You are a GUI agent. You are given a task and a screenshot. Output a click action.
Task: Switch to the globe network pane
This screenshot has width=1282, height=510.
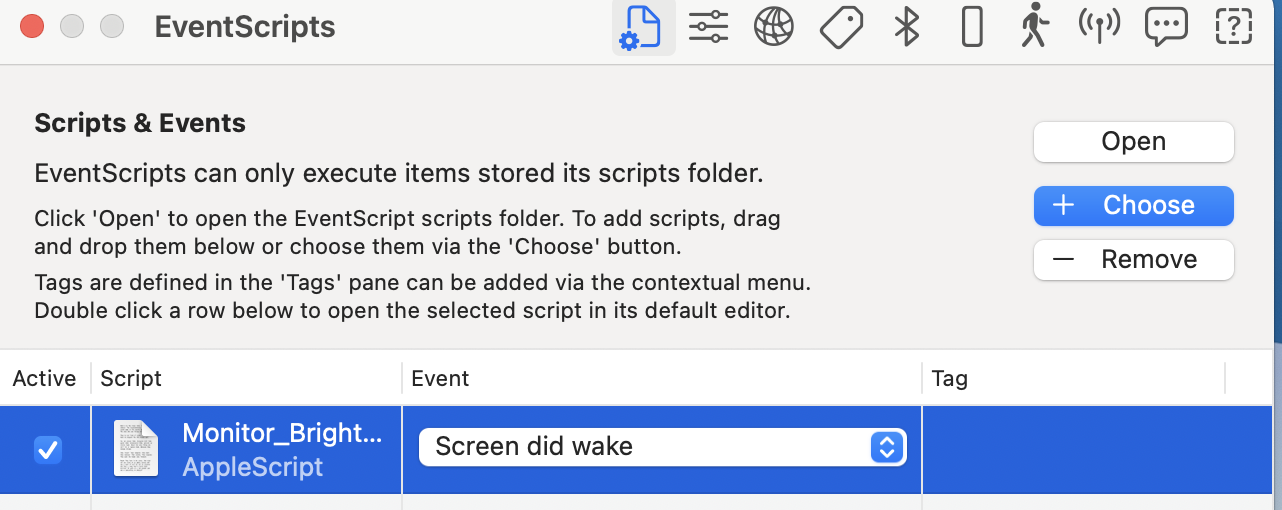(773, 27)
